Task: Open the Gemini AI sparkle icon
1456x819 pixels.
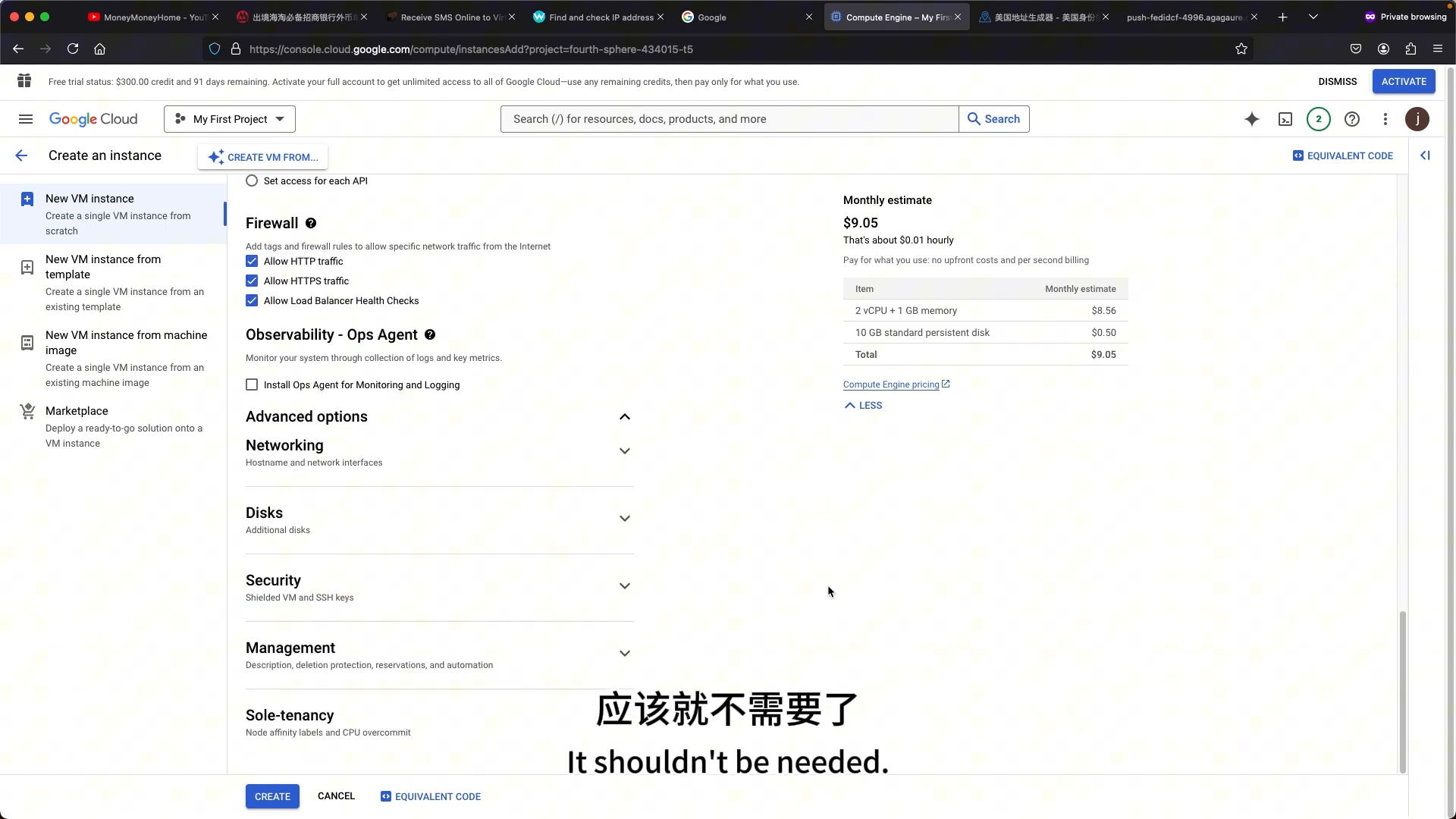Action: 1252,119
